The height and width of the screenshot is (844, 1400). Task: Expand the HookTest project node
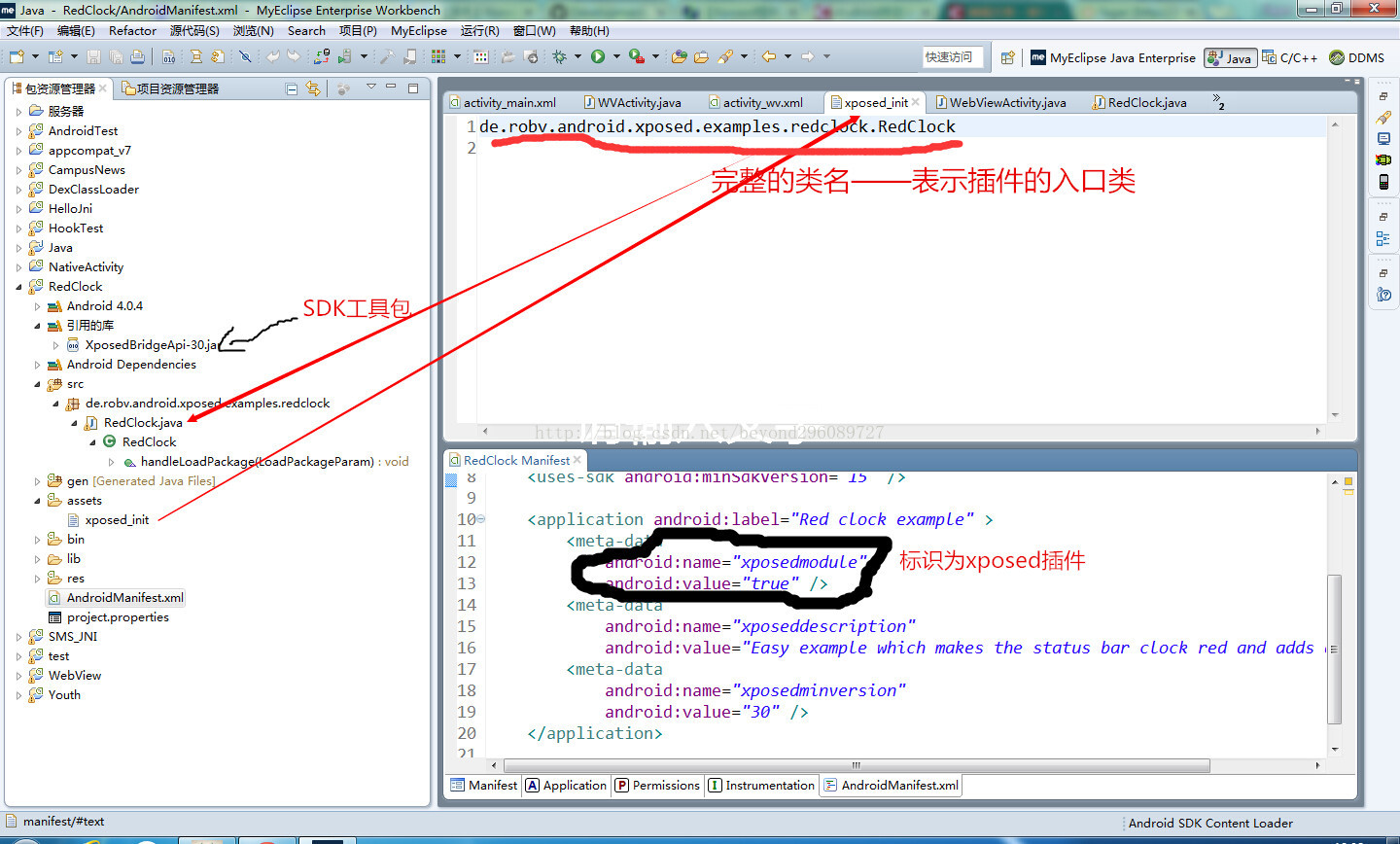[19, 229]
